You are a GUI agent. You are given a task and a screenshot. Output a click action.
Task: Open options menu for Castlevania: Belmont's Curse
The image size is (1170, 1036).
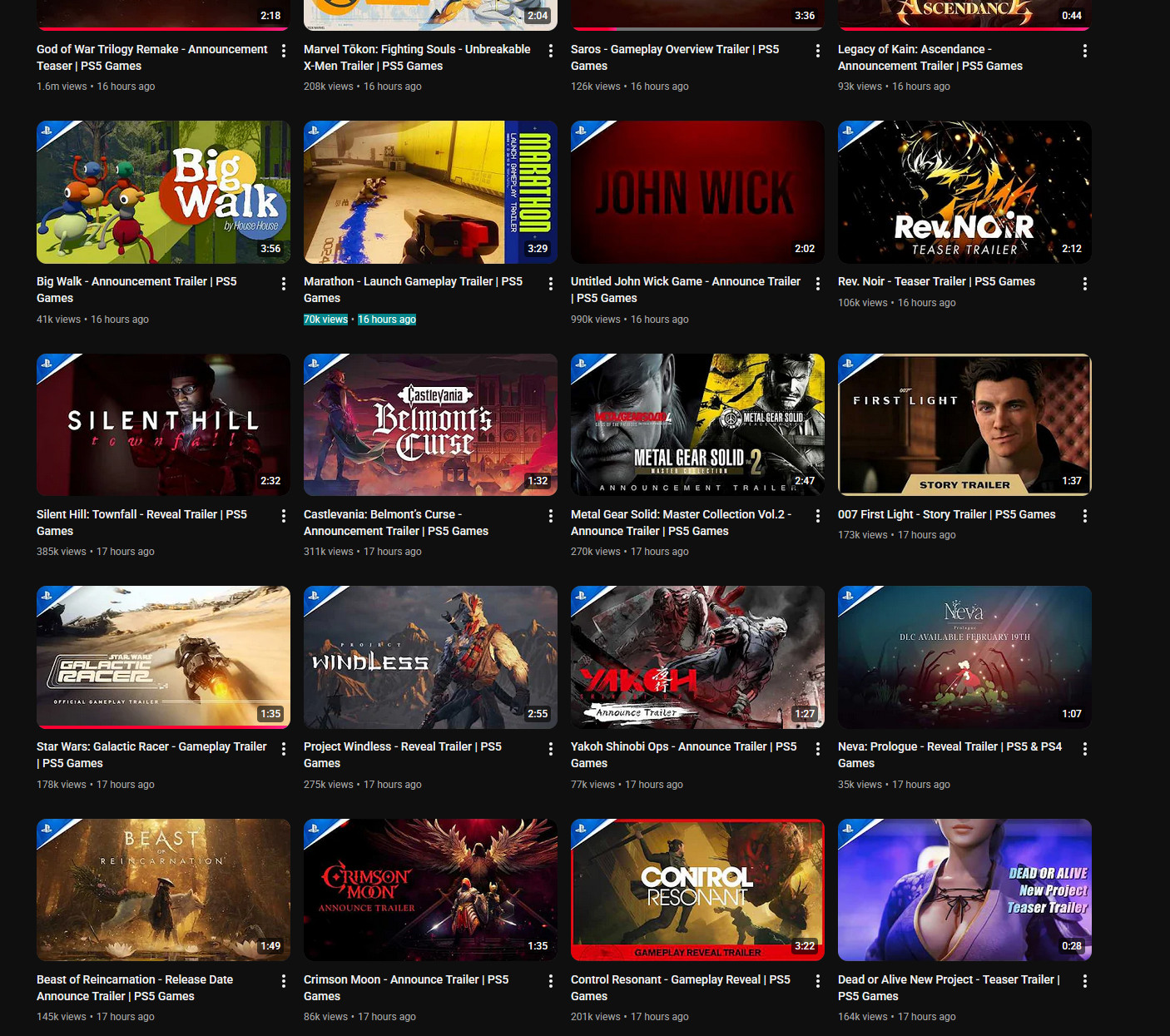[551, 516]
